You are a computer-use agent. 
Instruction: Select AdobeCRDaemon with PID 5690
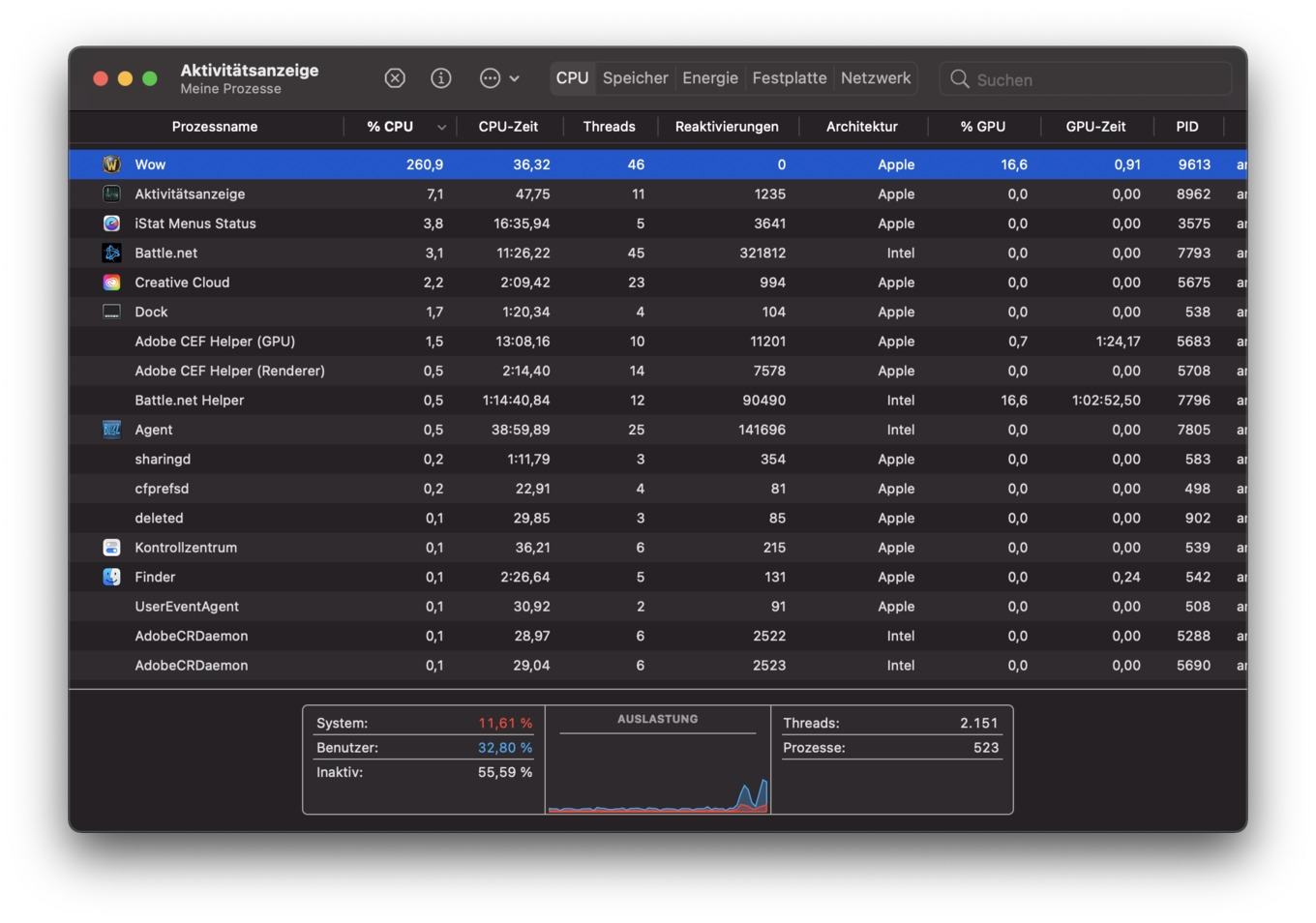point(658,666)
